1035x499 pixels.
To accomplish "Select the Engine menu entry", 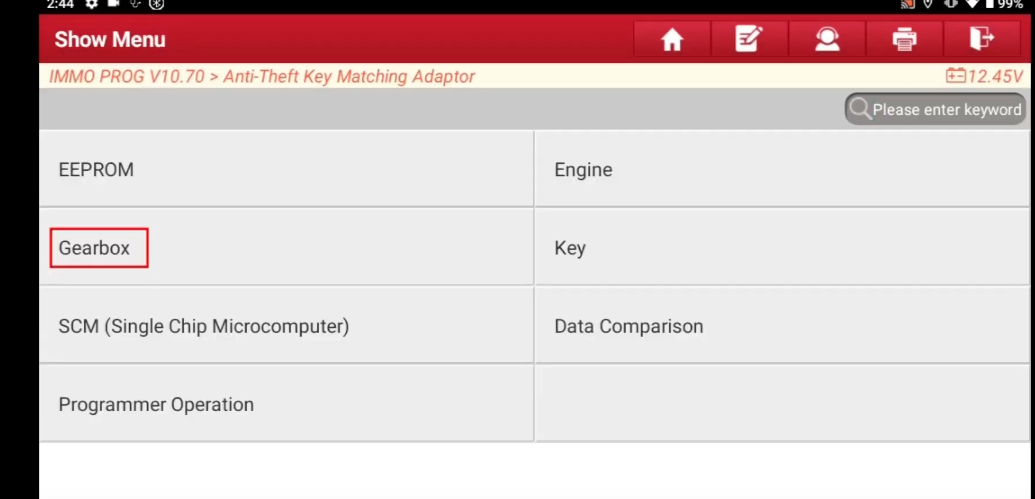I will tap(782, 169).
